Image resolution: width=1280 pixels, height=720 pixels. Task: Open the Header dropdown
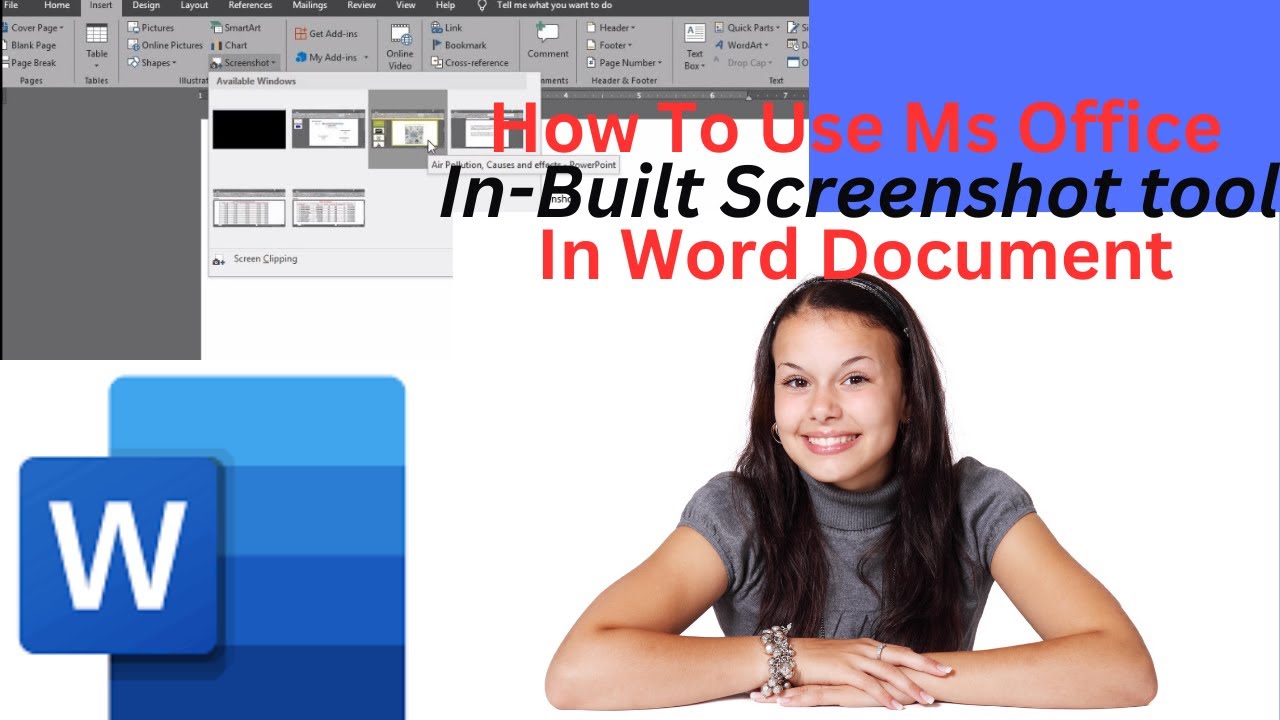click(610, 28)
